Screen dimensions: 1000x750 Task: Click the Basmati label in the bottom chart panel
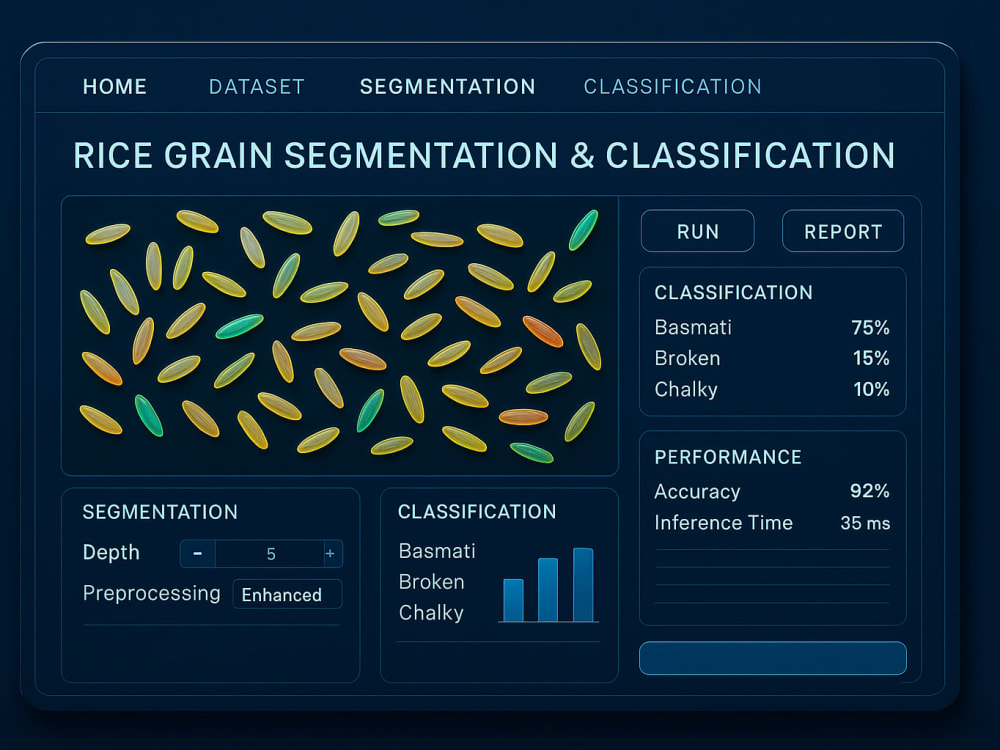coord(437,551)
